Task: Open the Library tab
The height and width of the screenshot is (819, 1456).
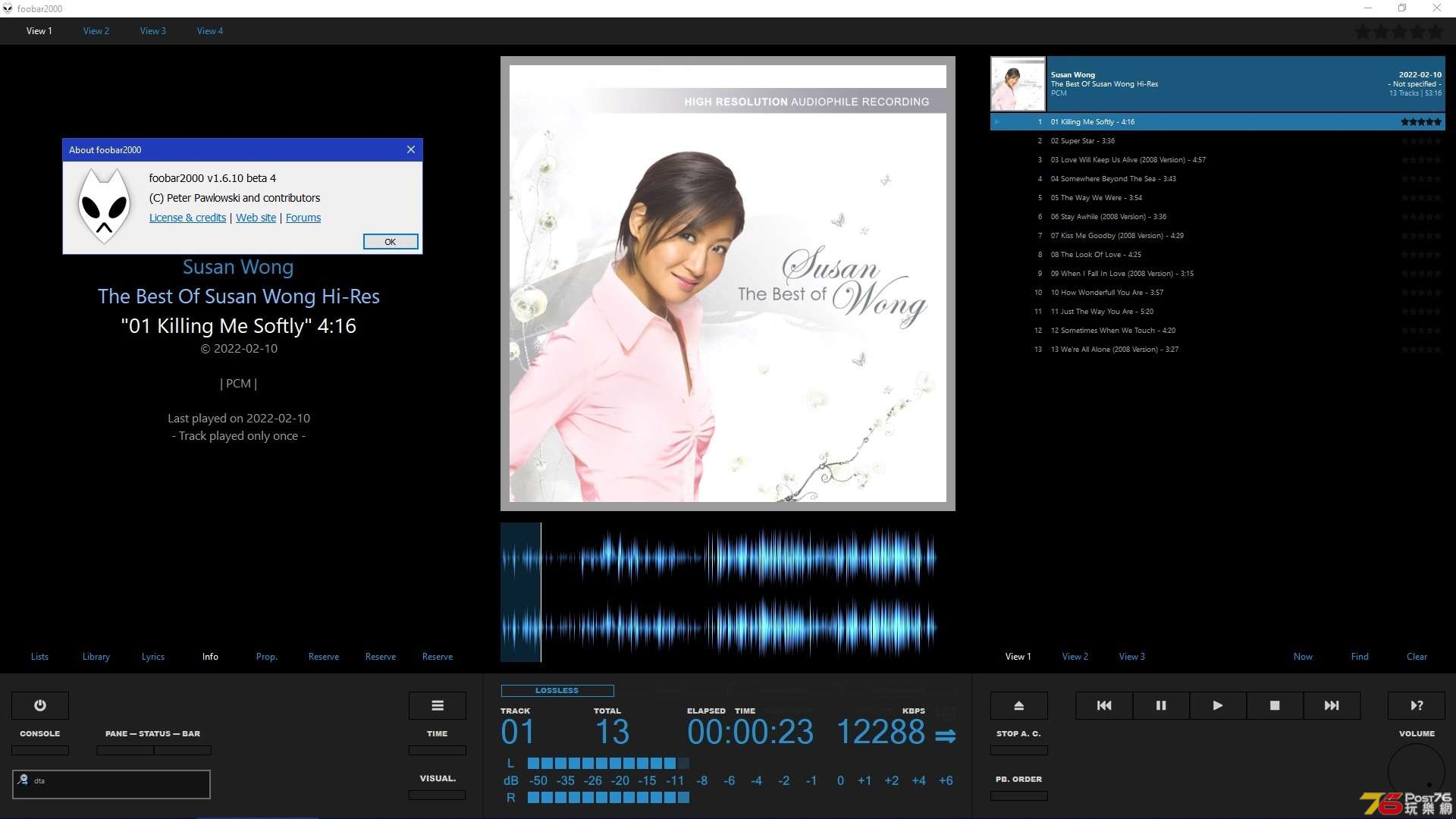Action: 96,657
